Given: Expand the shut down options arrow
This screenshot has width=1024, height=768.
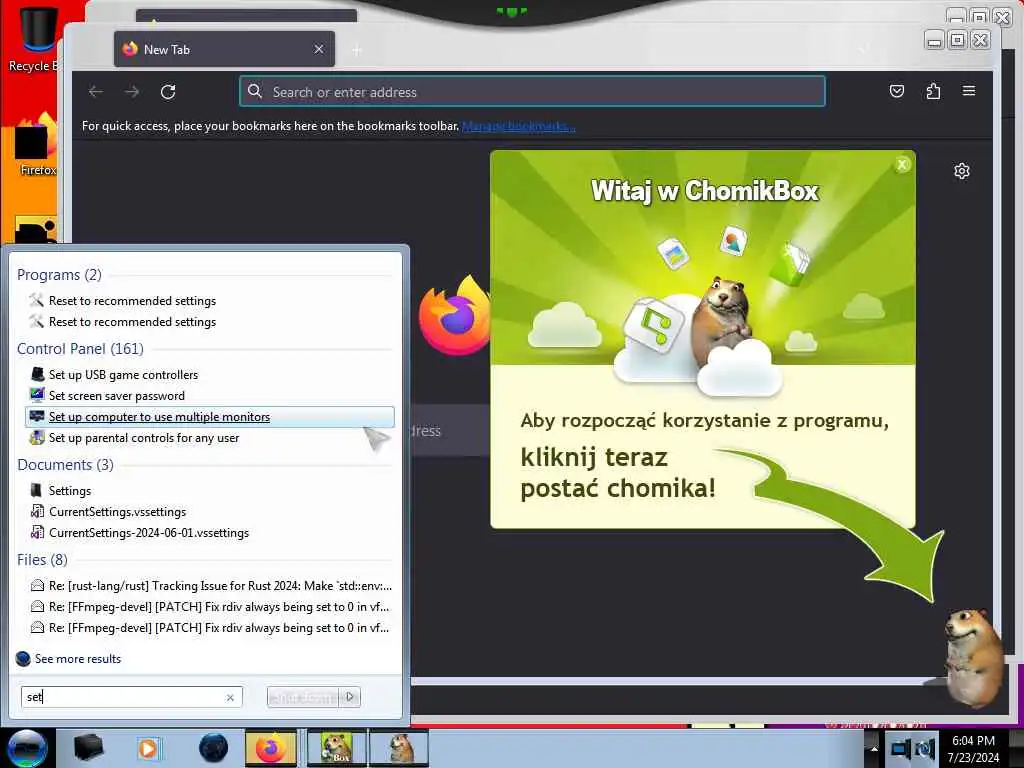Looking at the screenshot, I should 350,697.
